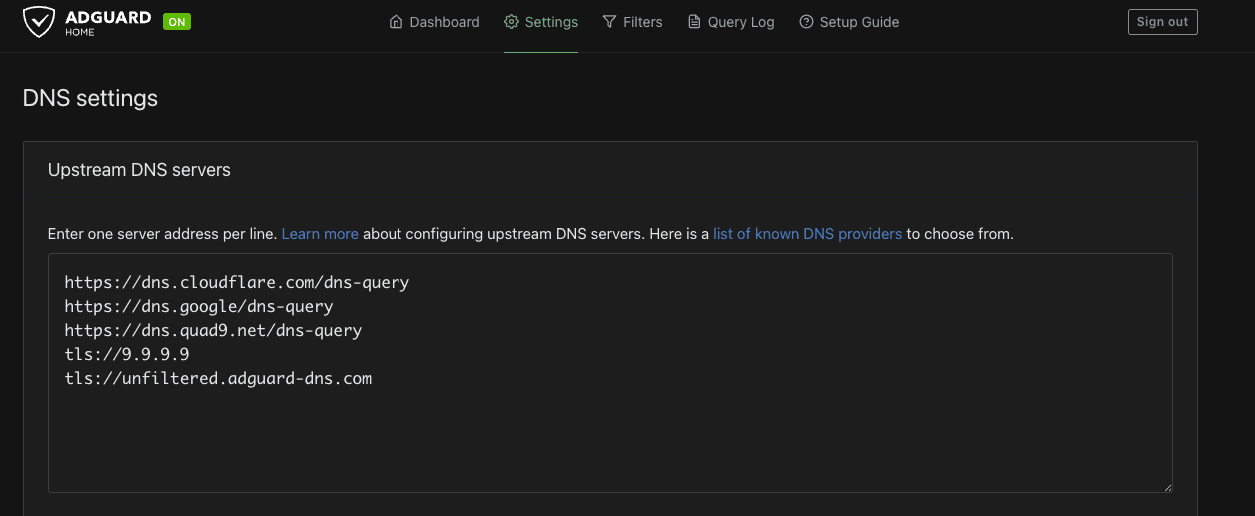Image resolution: width=1255 pixels, height=516 pixels.
Task: Click the DNS settings heading
Action: [x=90, y=98]
